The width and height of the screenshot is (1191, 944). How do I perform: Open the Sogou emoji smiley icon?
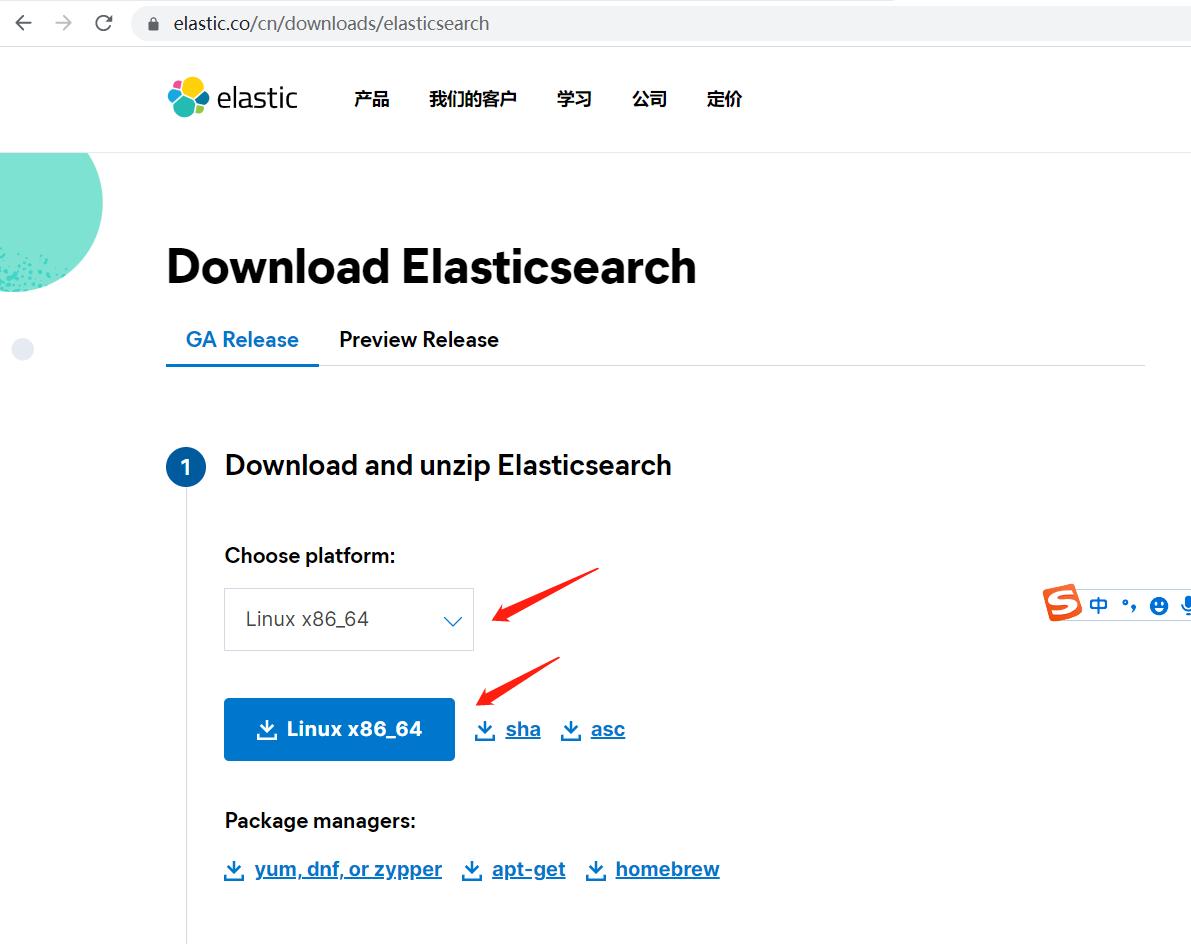(1158, 605)
